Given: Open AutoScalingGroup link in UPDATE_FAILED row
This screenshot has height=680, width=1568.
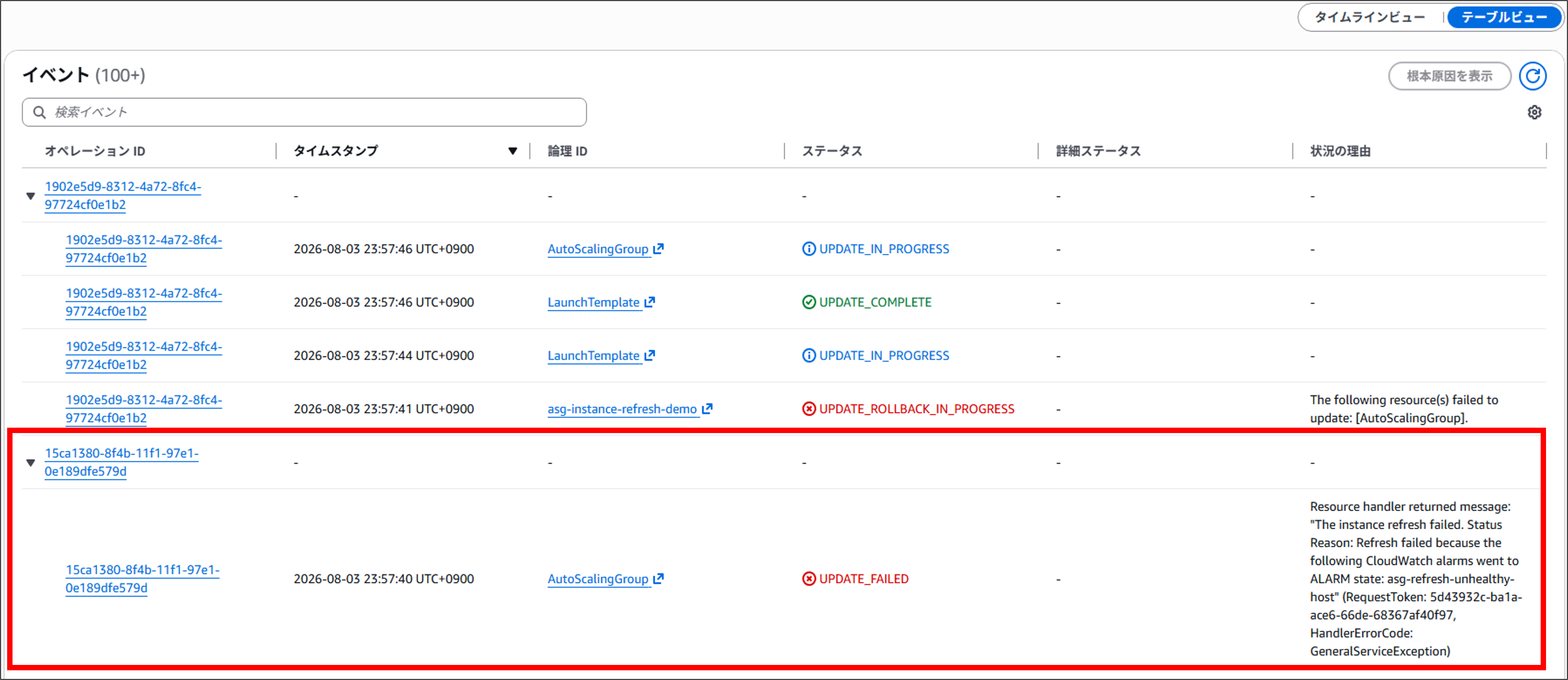Looking at the screenshot, I should pos(598,579).
